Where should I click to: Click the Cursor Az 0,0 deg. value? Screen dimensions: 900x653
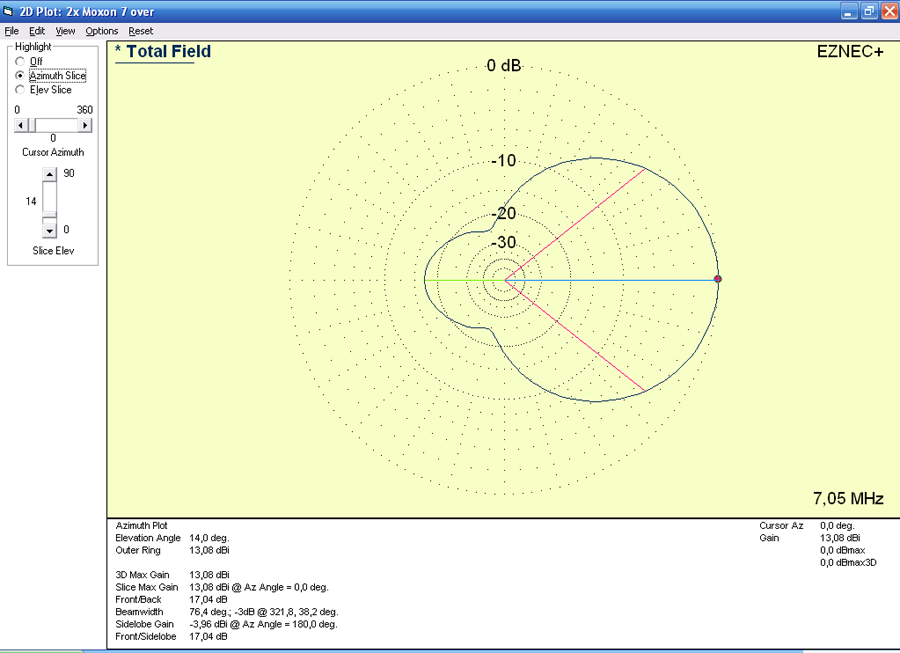click(837, 525)
